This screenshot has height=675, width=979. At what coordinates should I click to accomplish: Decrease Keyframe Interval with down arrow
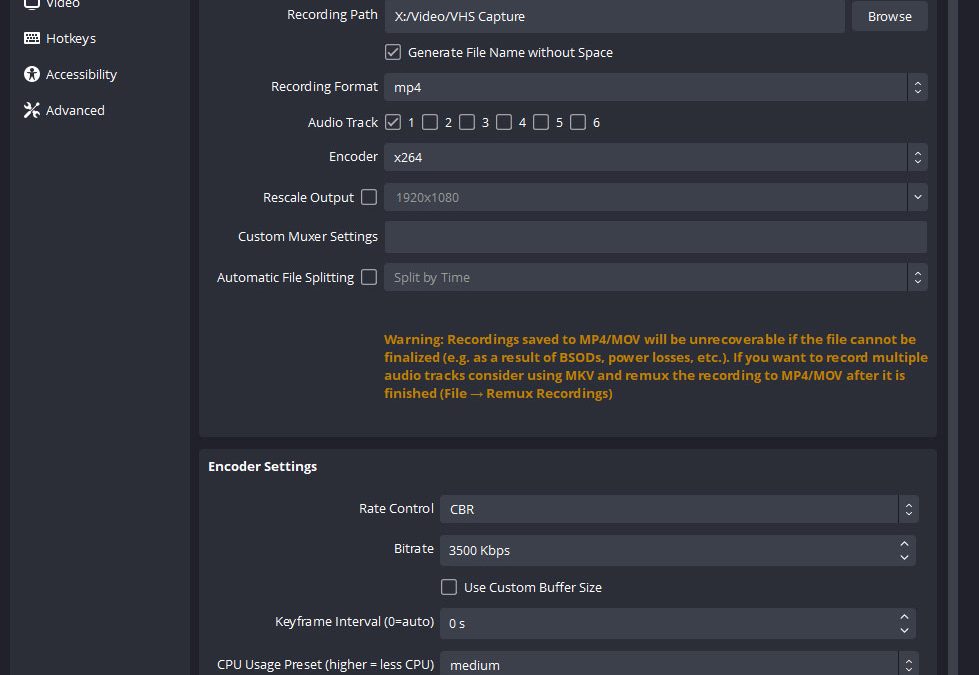click(904, 630)
